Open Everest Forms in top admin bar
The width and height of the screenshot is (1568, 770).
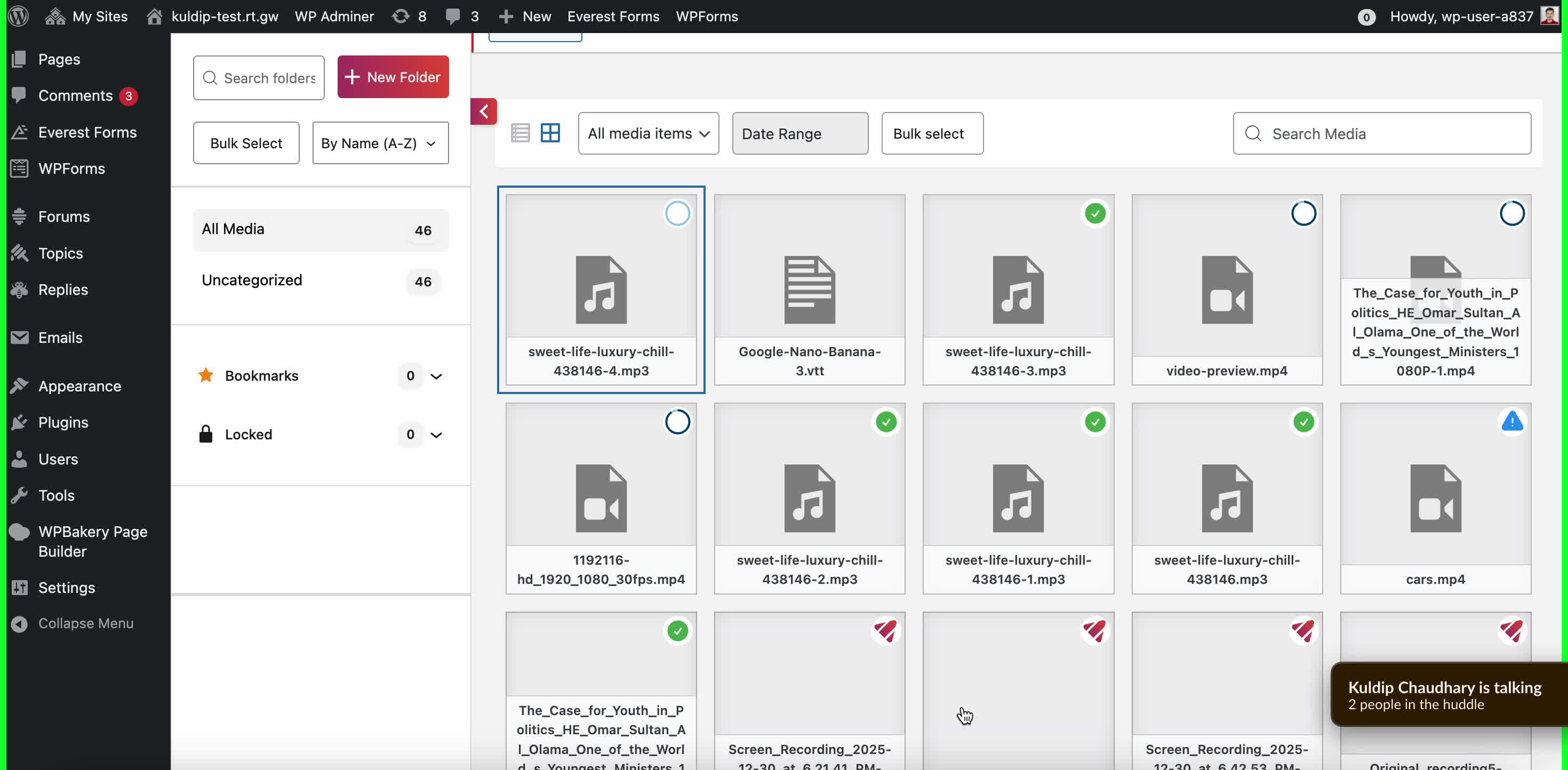[613, 17]
